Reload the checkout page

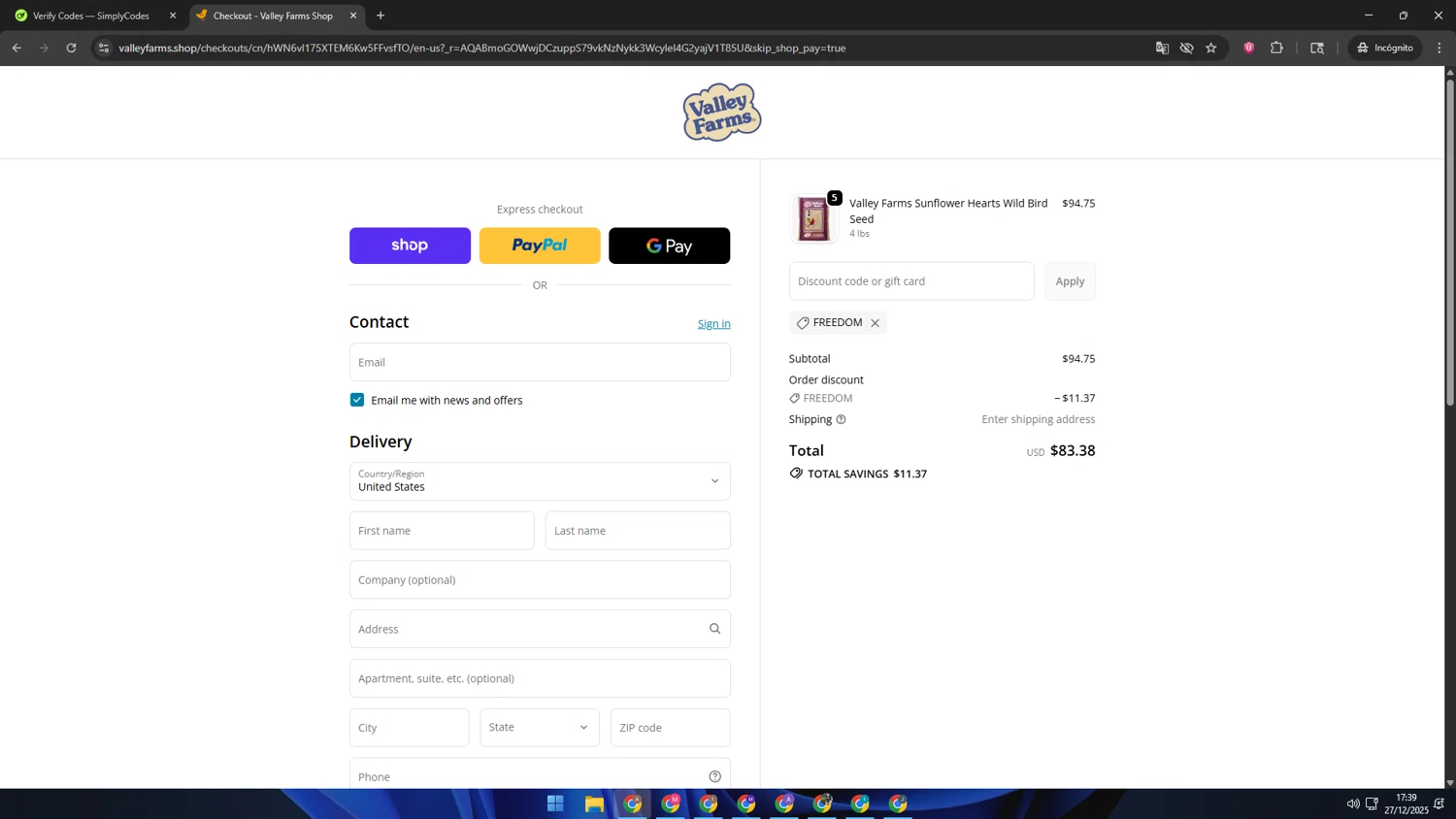click(x=71, y=48)
